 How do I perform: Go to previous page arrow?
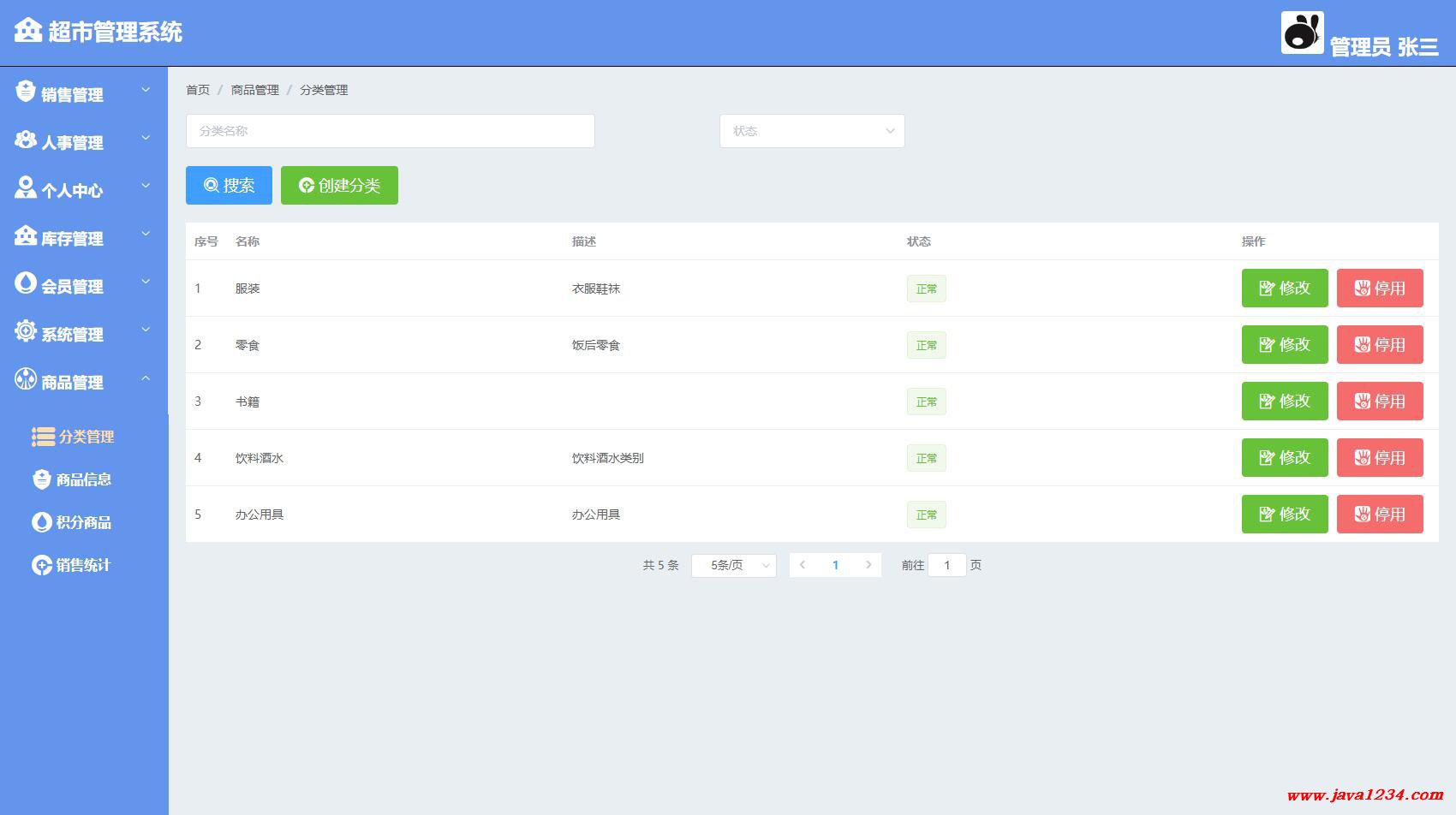tap(803, 565)
